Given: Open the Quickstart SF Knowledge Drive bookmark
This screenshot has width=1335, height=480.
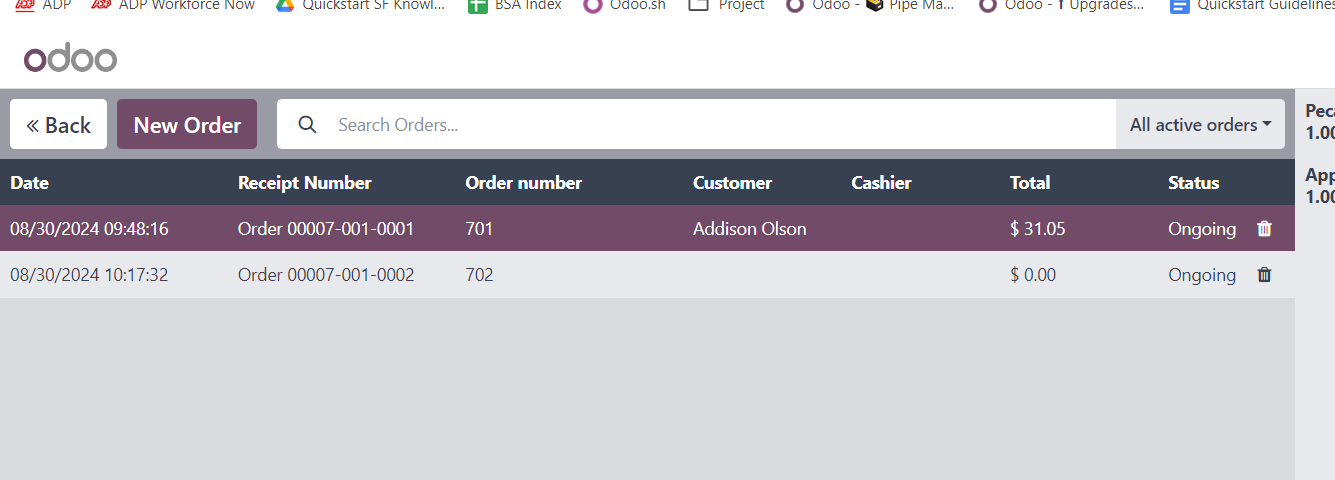Looking at the screenshot, I should (x=360, y=5).
